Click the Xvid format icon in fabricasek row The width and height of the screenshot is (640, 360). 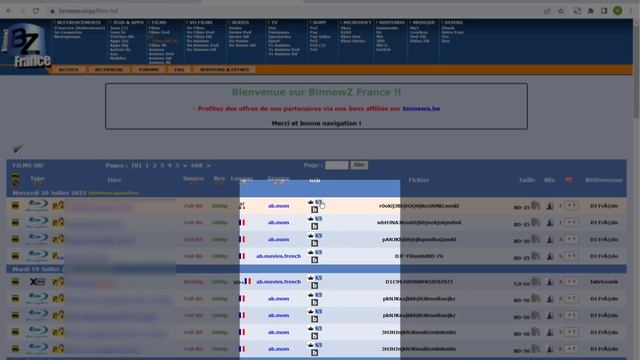38,282
